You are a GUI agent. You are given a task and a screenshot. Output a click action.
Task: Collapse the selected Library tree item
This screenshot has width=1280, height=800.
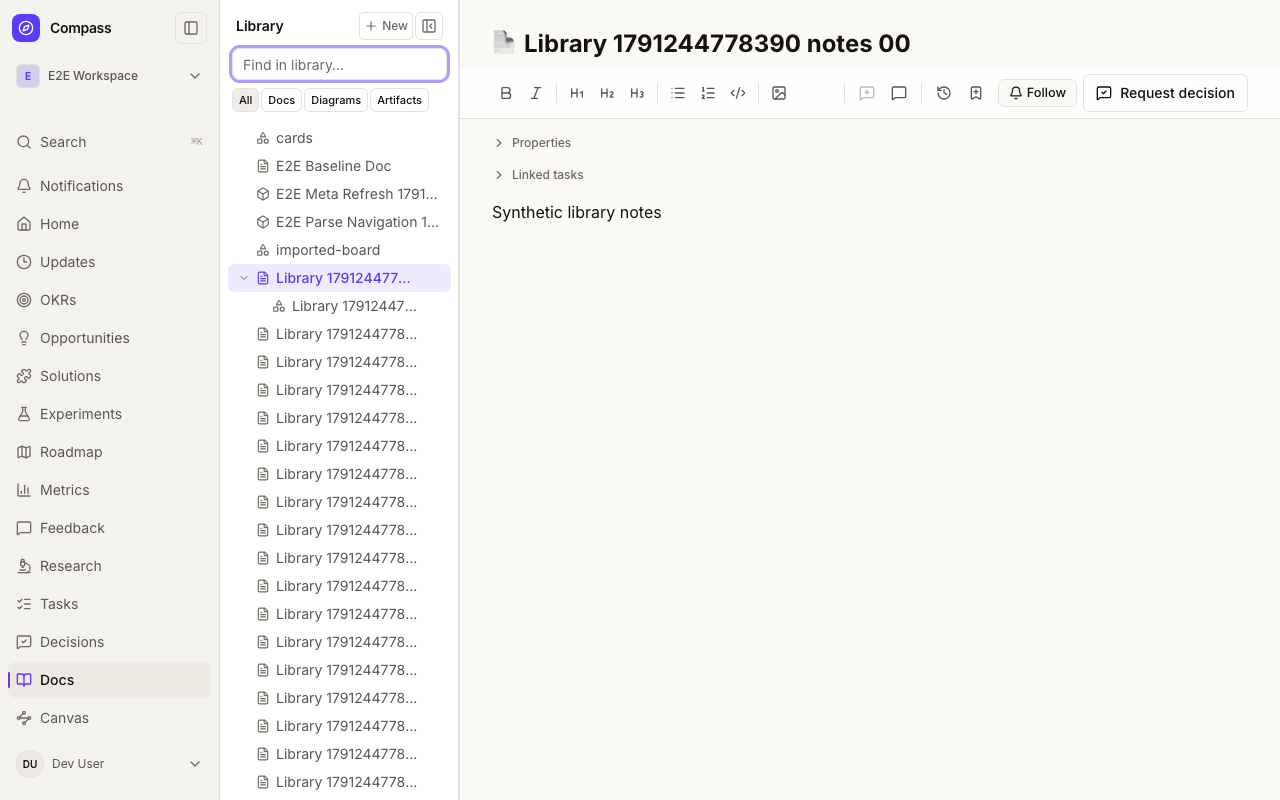(244, 278)
